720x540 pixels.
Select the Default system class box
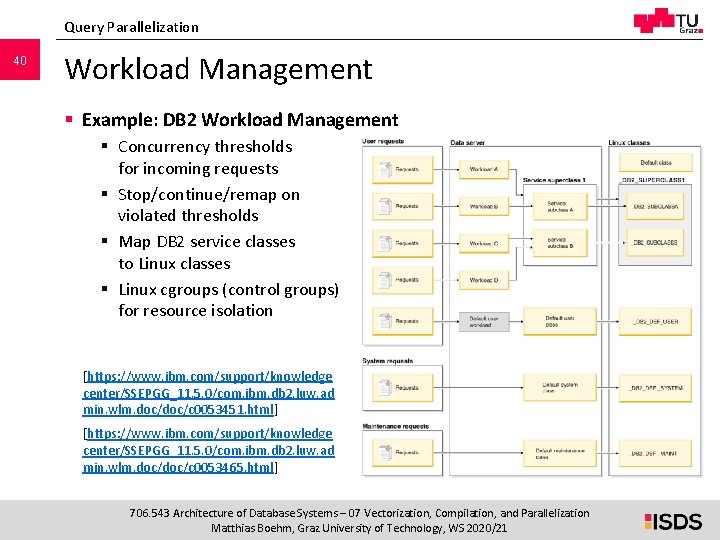coord(560,388)
